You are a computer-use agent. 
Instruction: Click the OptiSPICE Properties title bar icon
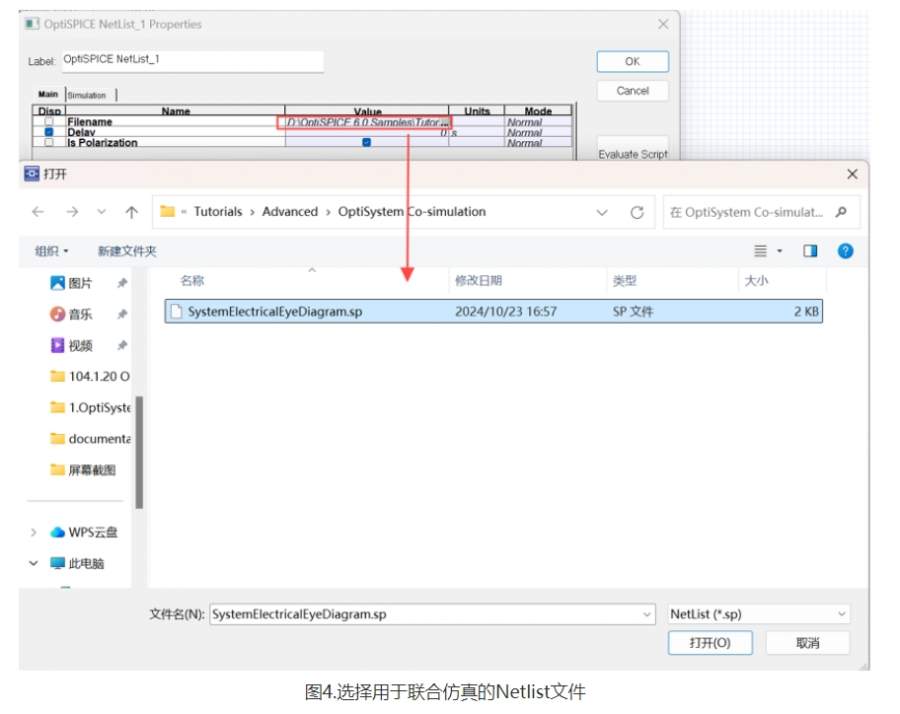[x=32, y=24]
